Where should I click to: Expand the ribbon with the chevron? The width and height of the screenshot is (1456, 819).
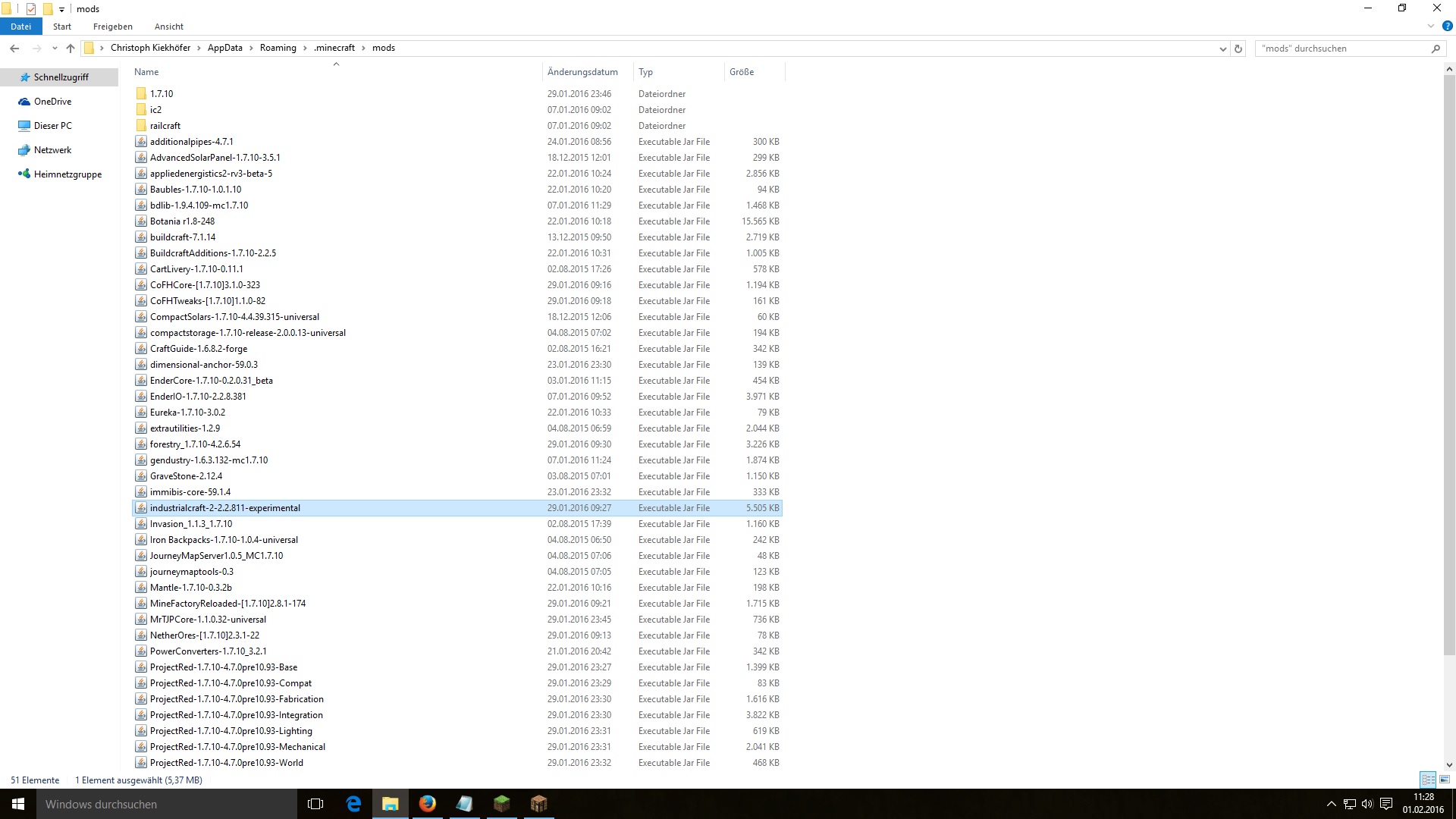point(1431,26)
